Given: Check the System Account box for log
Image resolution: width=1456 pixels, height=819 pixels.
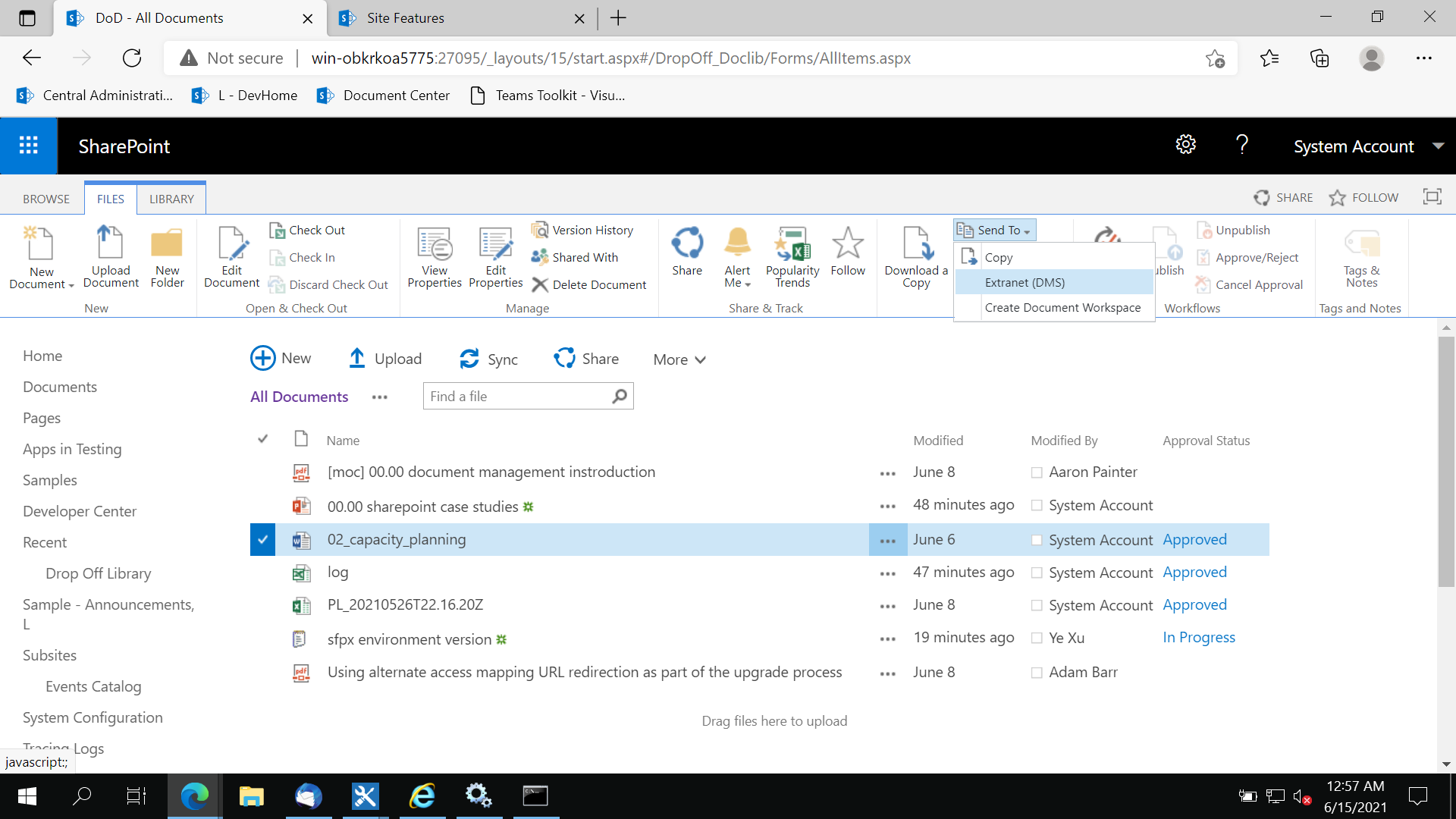Looking at the screenshot, I should [x=1036, y=573].
